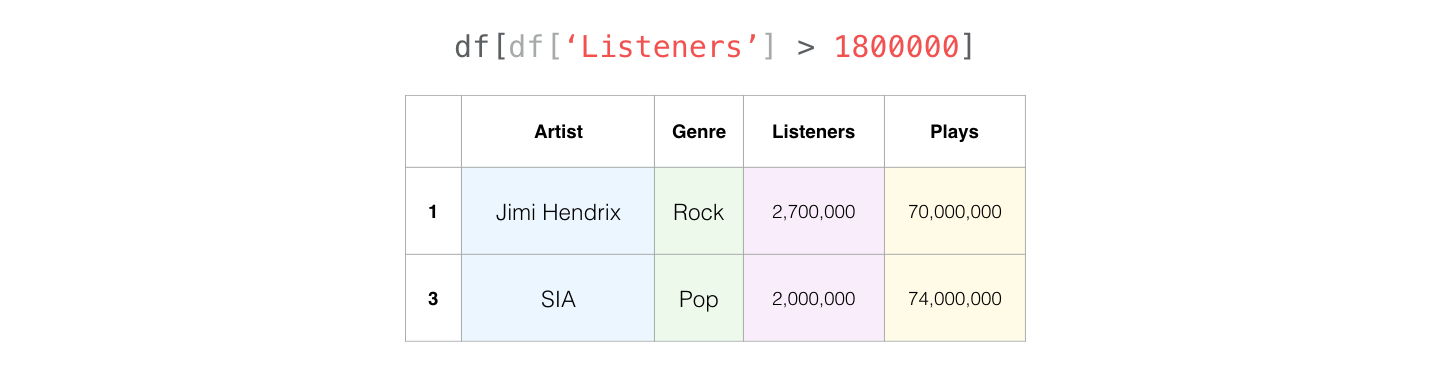
Task: Click the leading dark df text
Action: 472,47
